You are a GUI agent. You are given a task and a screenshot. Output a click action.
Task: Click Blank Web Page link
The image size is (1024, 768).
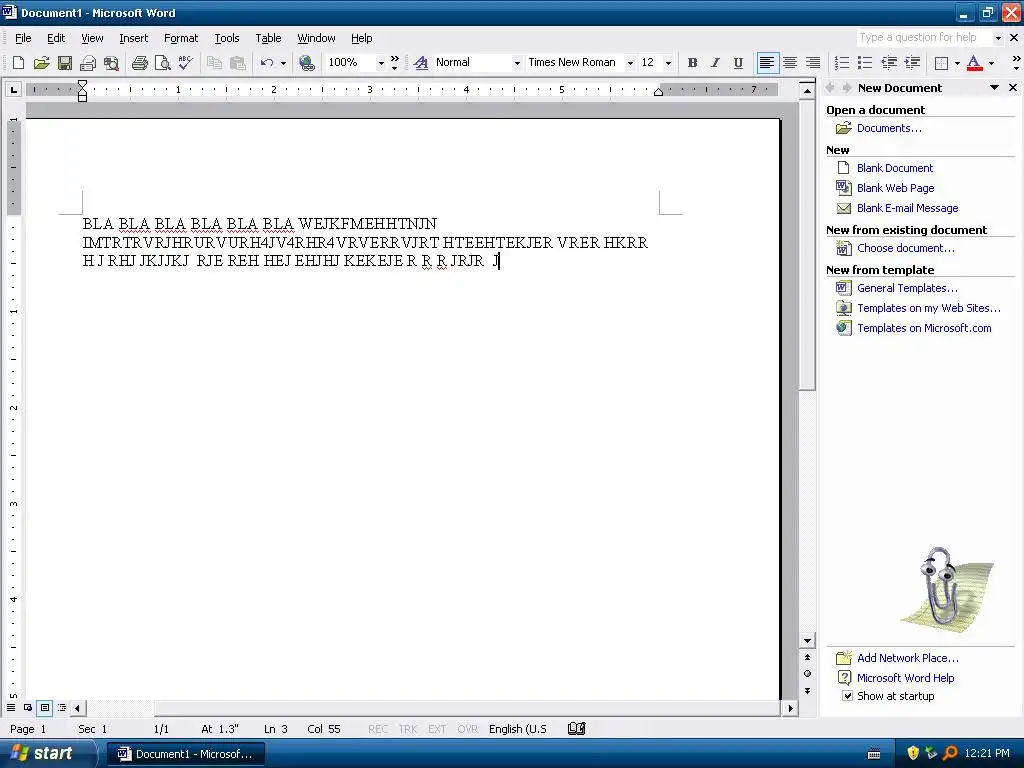tap(895, 188)
